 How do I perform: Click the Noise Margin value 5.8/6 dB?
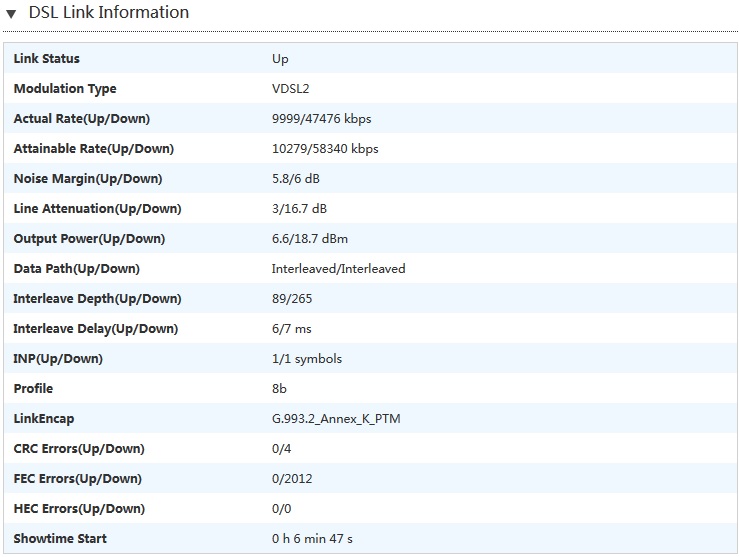pos(301,179)
